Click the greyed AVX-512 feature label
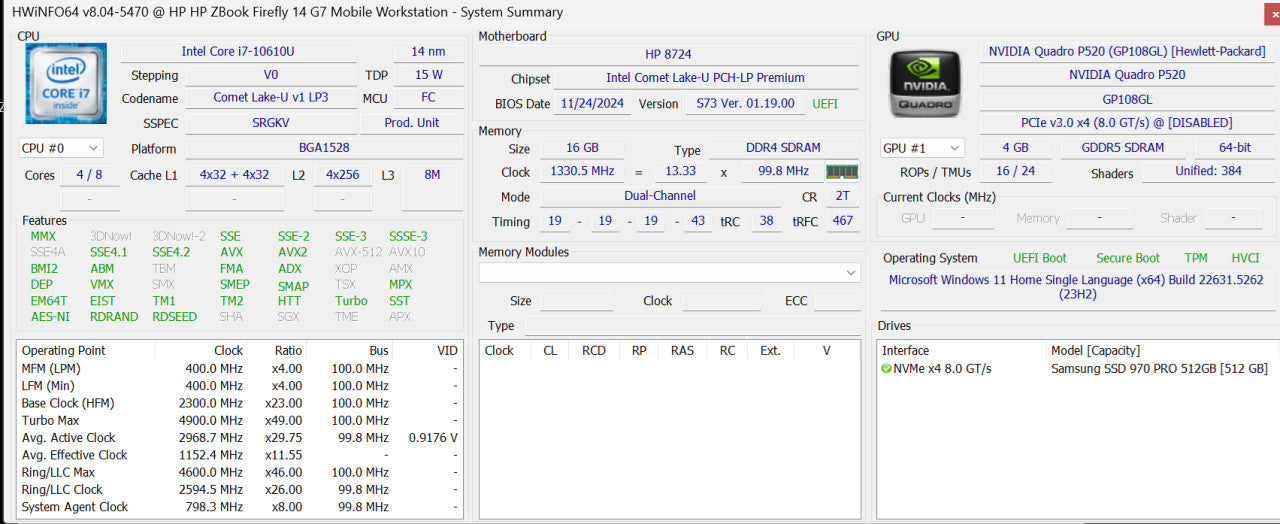This screenshot has height=524, width=1280. (x=358, y=253)
